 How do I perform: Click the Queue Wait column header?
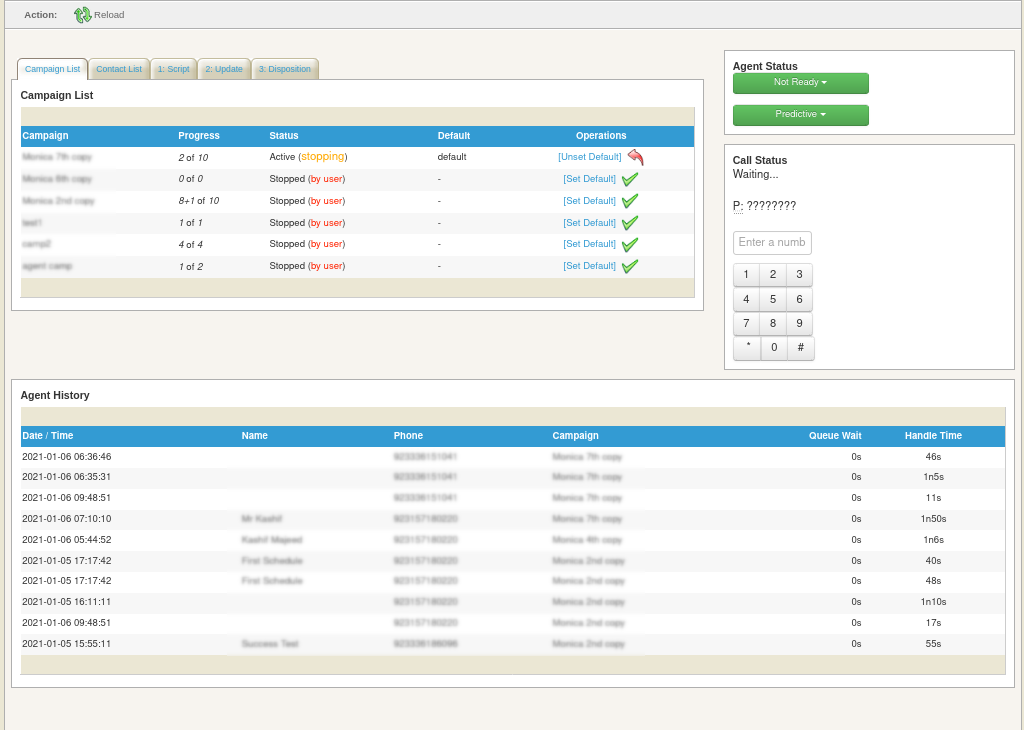(x=835, y=436)
